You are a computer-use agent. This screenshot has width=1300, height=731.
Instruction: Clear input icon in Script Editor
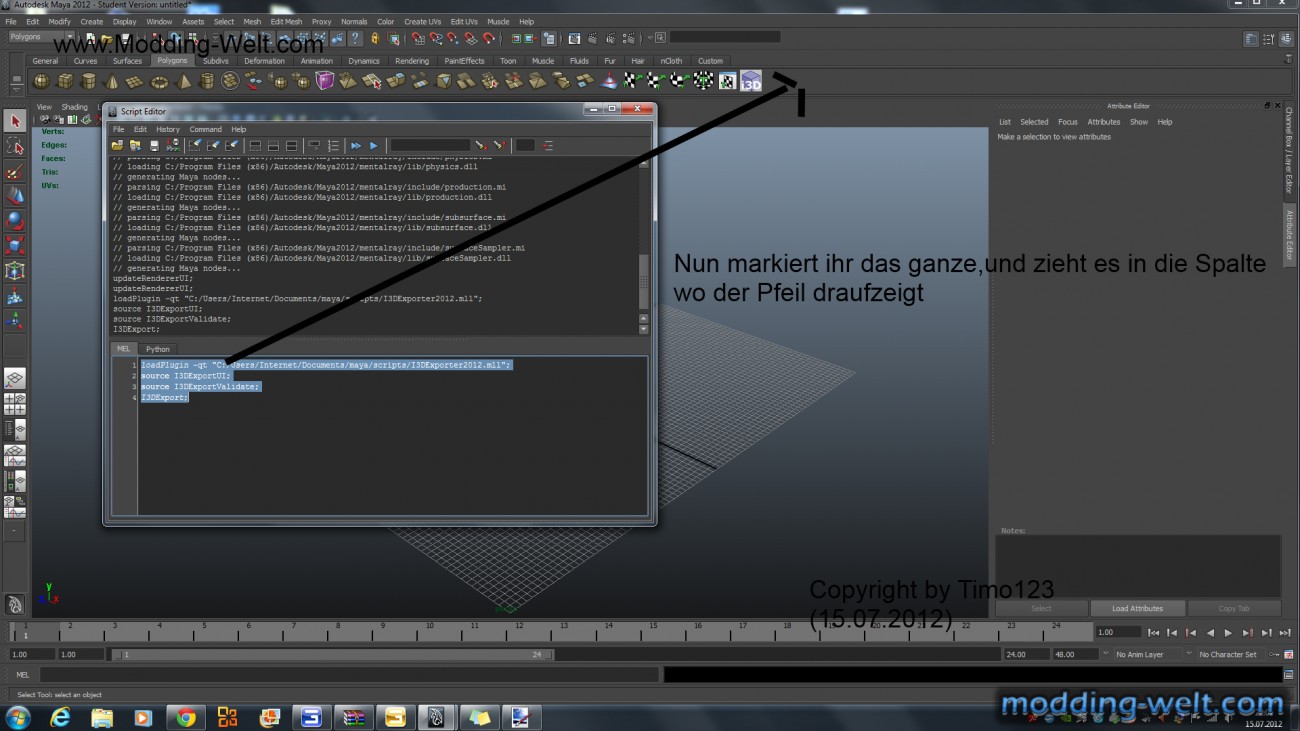[x=214, y=146]
